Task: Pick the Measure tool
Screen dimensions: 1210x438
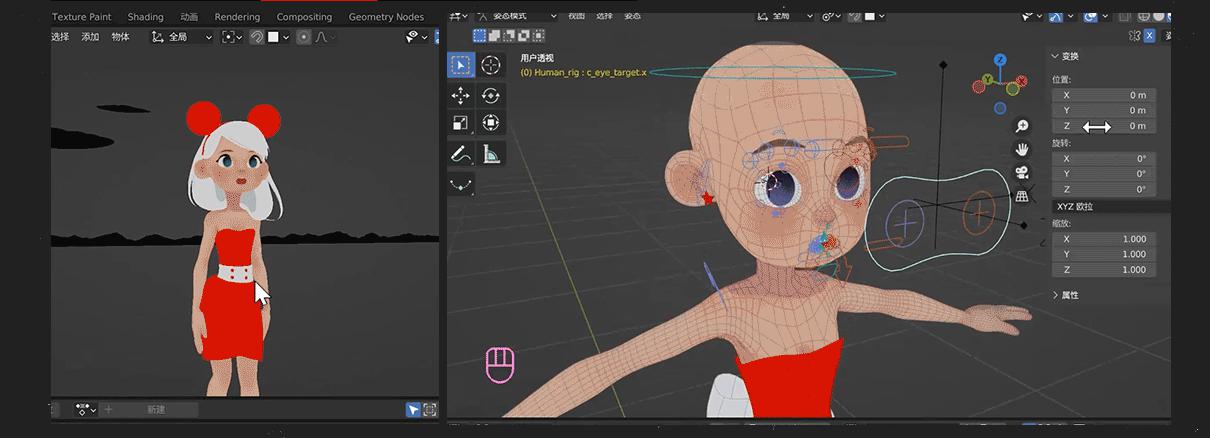Action: (491, 154)
